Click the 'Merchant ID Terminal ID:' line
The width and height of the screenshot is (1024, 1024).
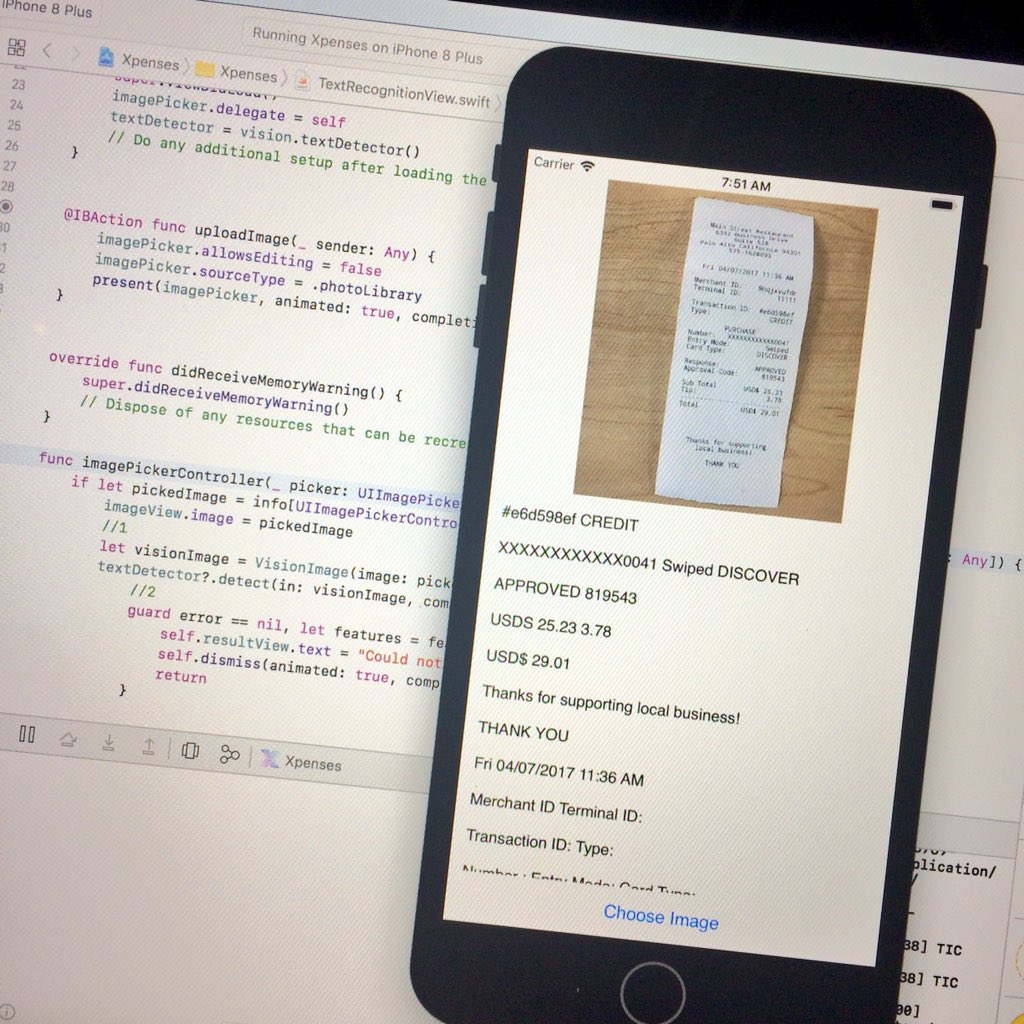[x=556, y=807]
